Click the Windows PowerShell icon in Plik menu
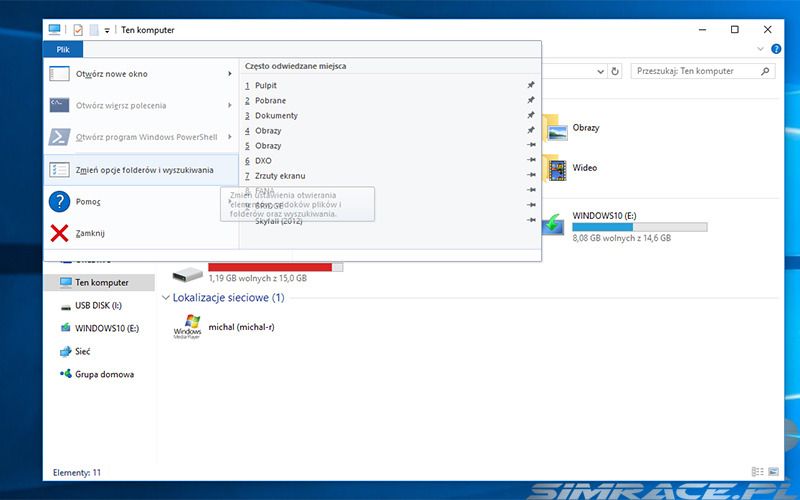This screenshot has height=500, width=800. pos(60,137)
